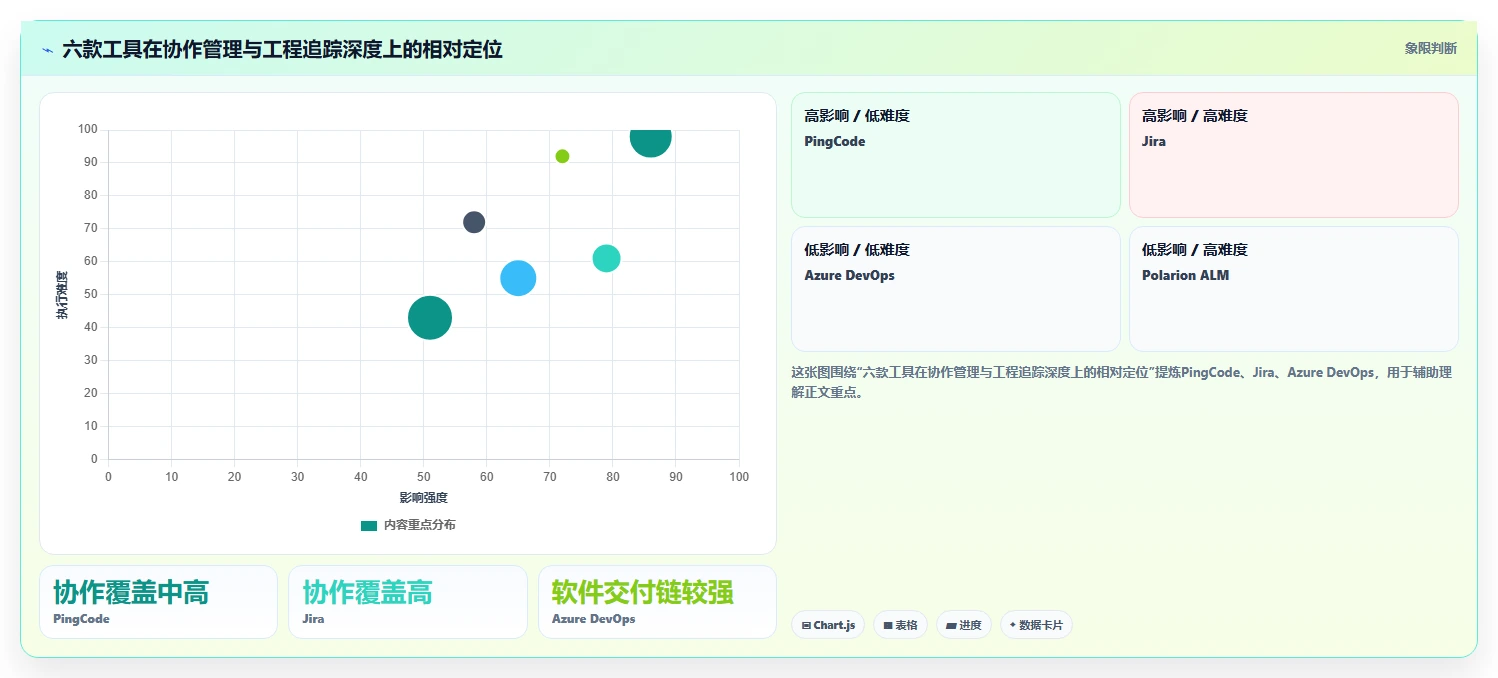Viewport: 1498px width, 678px height.
Task: Click the 数据卡片 tag chip
Action: pos(1036,625)
